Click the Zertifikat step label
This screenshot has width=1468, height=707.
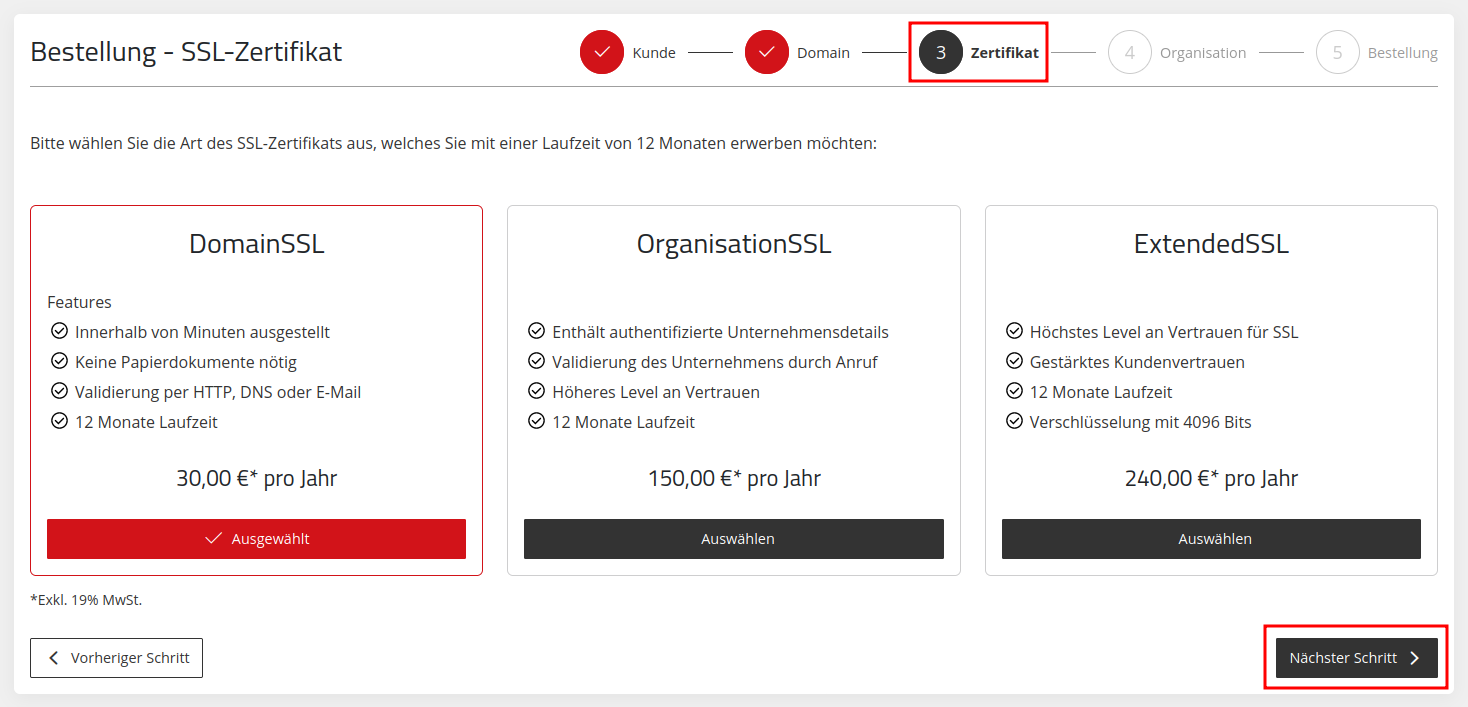coord(1005,53)
